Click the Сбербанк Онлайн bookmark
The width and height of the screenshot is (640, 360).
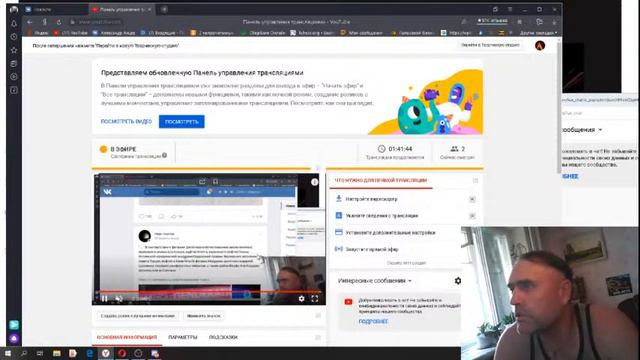pyautogui.click(x=263, y=33)
